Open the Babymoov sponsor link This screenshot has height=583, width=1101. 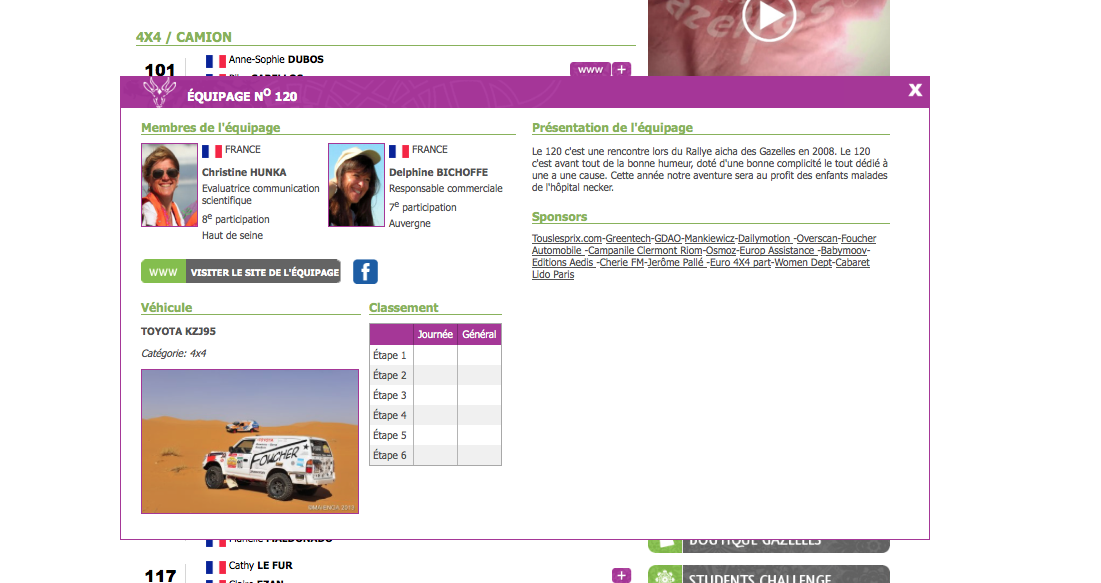pyautogui.click(x=844, y=251)
